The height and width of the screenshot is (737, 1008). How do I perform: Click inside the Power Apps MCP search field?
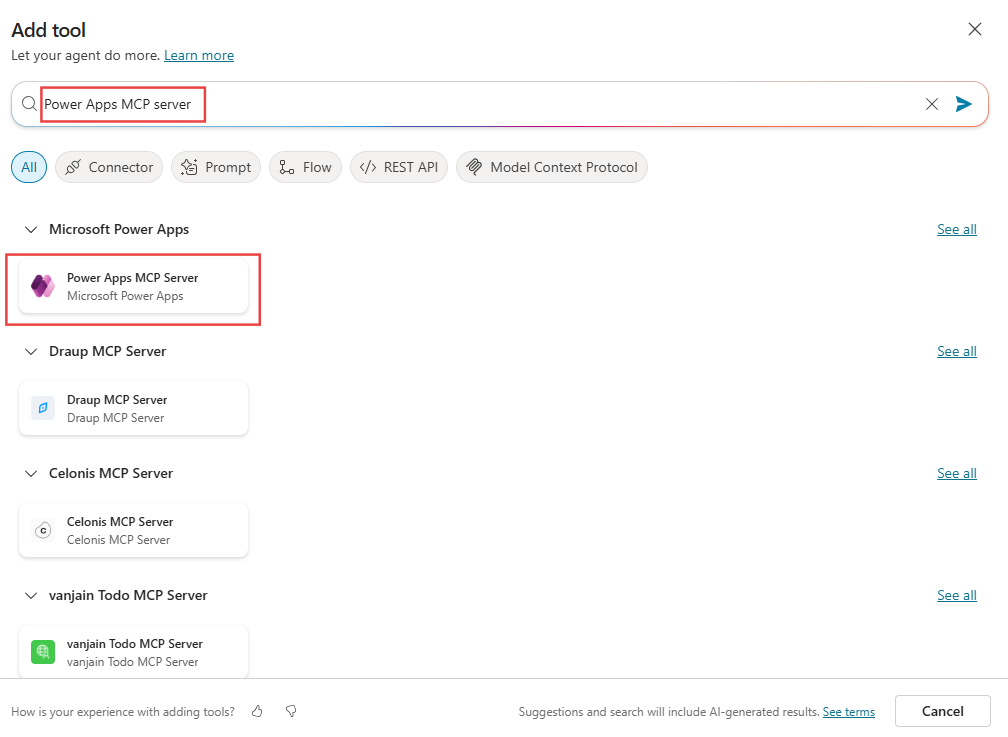122,103
